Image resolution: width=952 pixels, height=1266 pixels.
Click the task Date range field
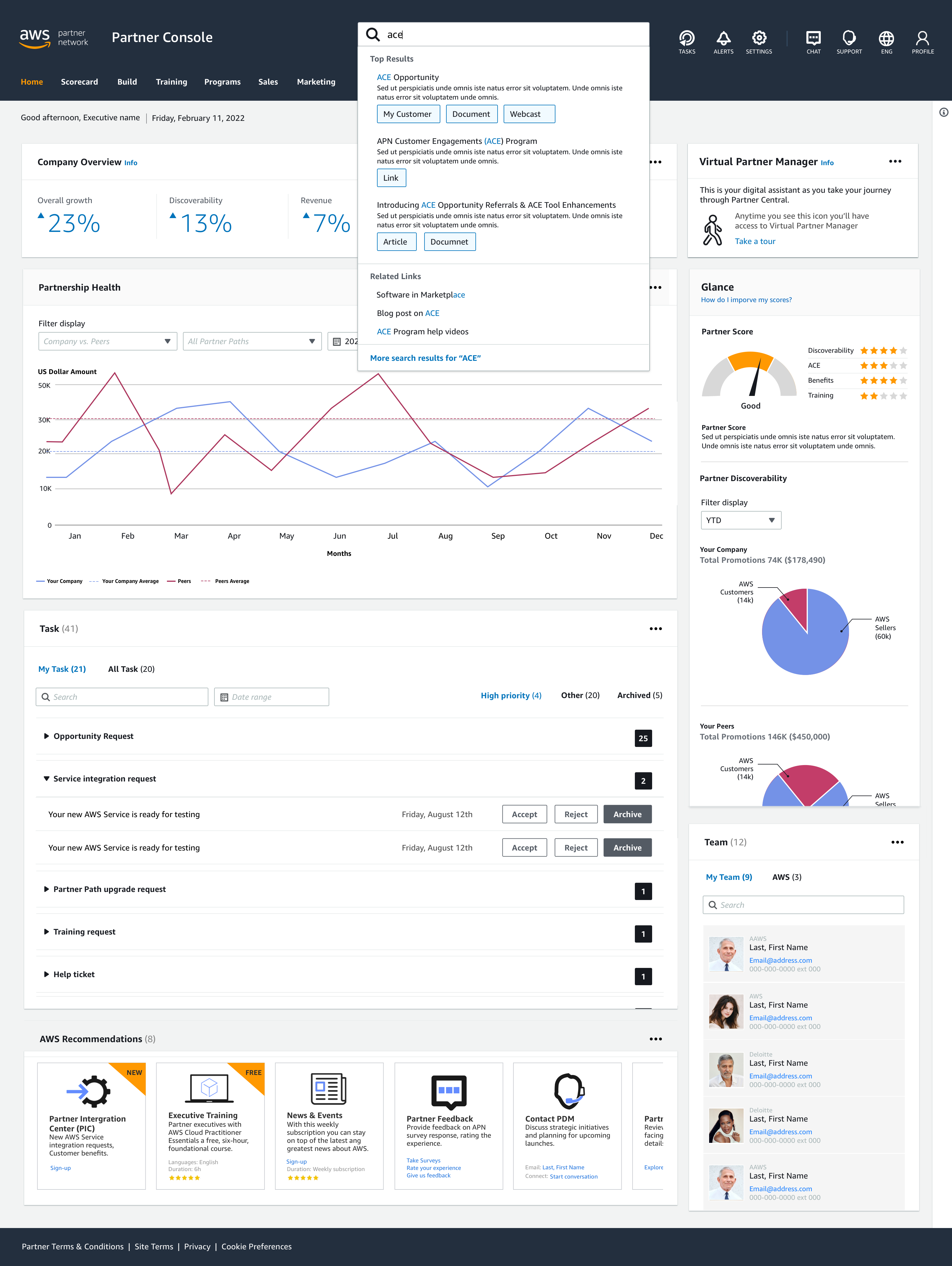click(x=271, y=697)
